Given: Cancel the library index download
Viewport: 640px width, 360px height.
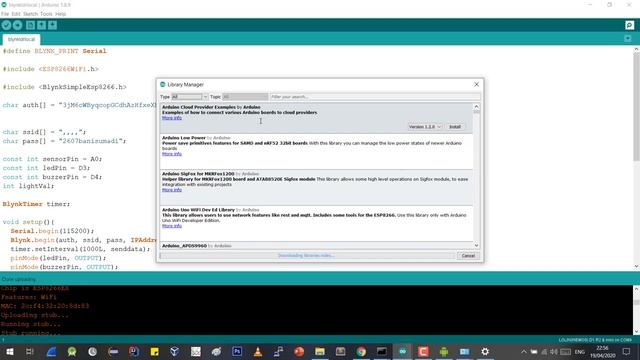Looking at the screenshot, I should click(468, 256).
